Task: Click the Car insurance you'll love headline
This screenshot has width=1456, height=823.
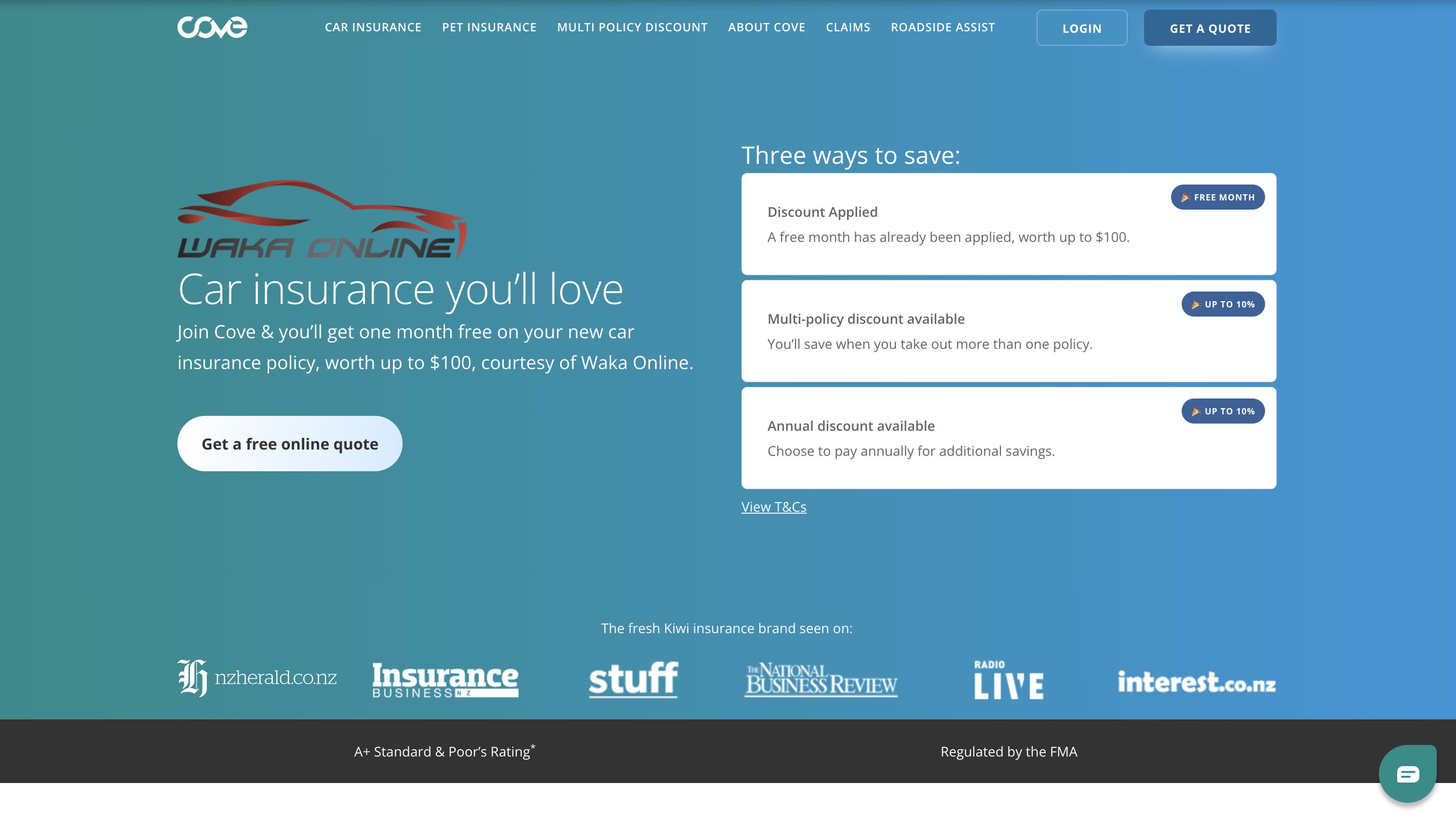Action: pos(400,290)
